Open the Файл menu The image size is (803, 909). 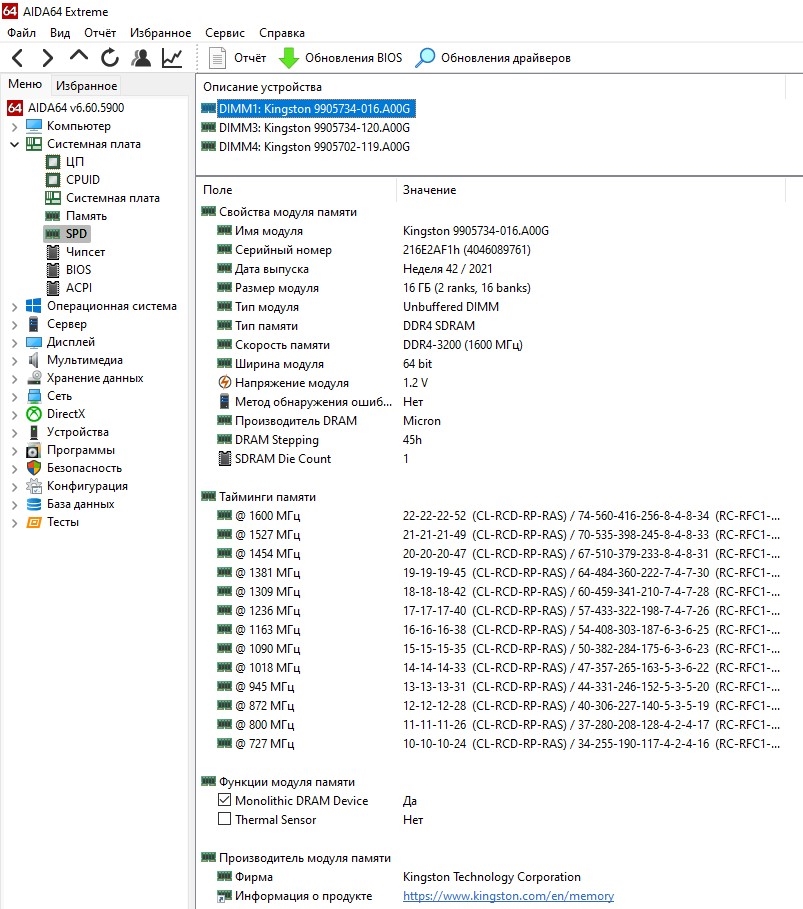coord(21,33)
